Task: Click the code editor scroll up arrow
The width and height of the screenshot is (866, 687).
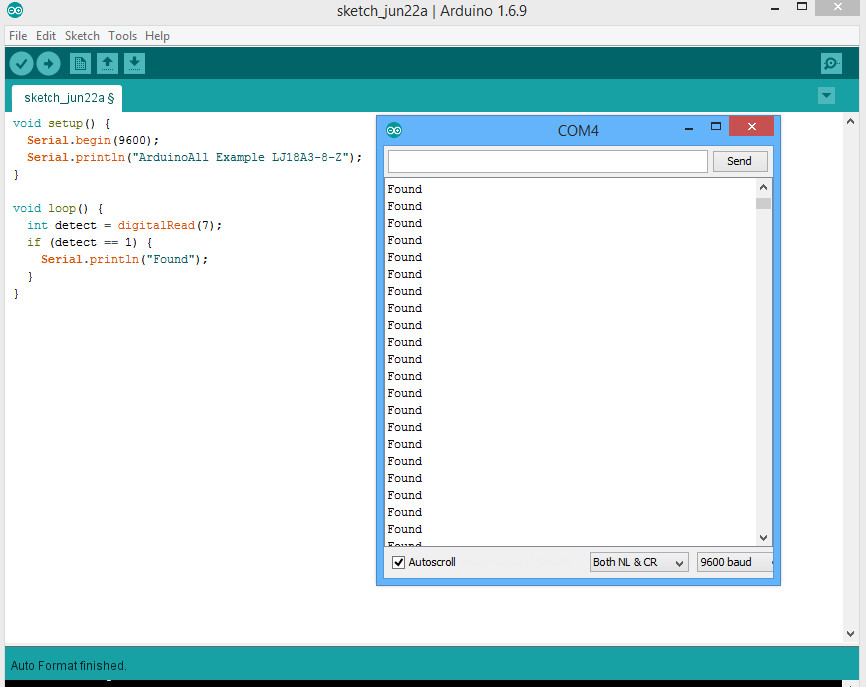Action: pos(851,121)
